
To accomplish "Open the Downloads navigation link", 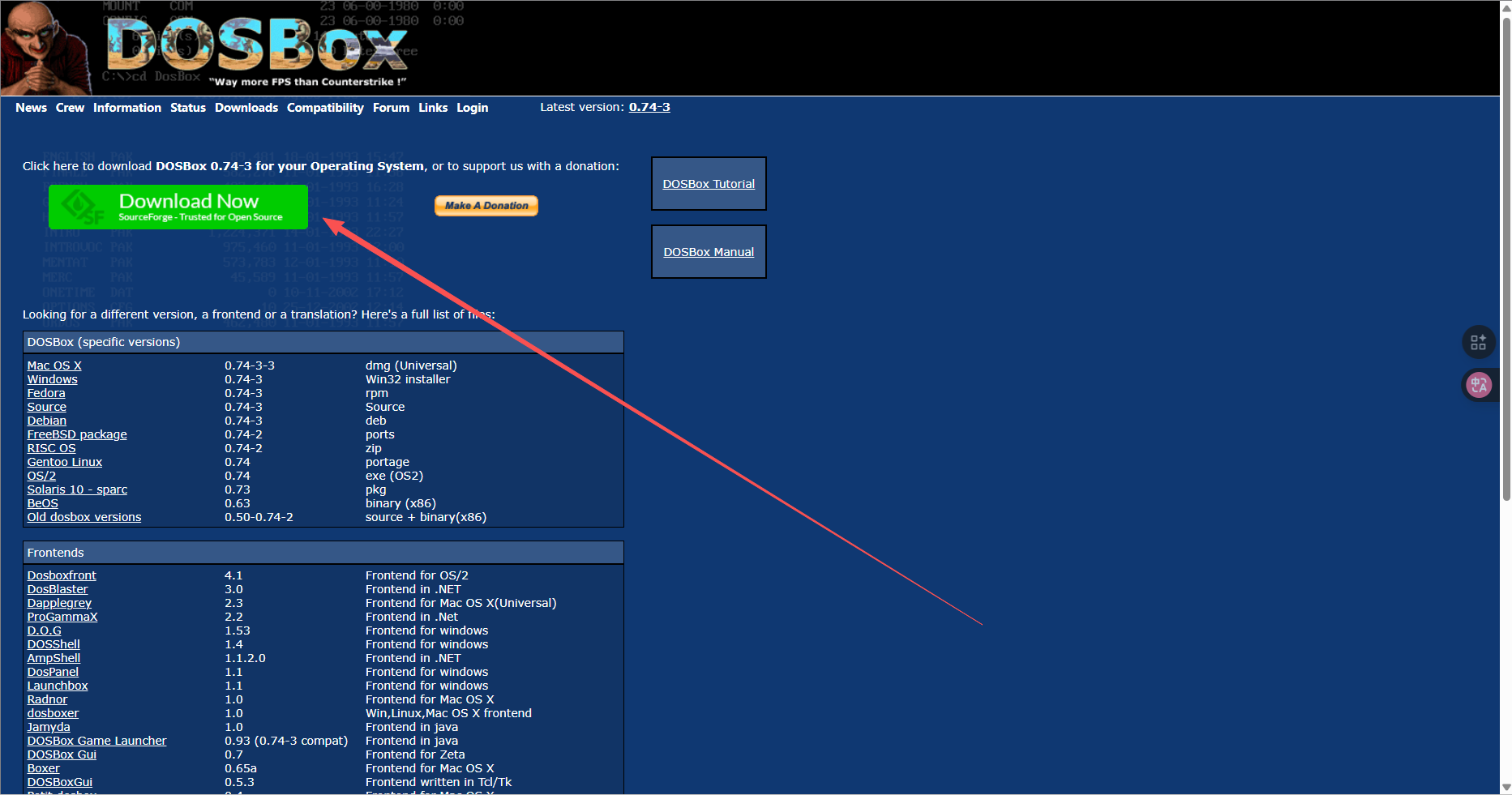I will tap(246, 108).
